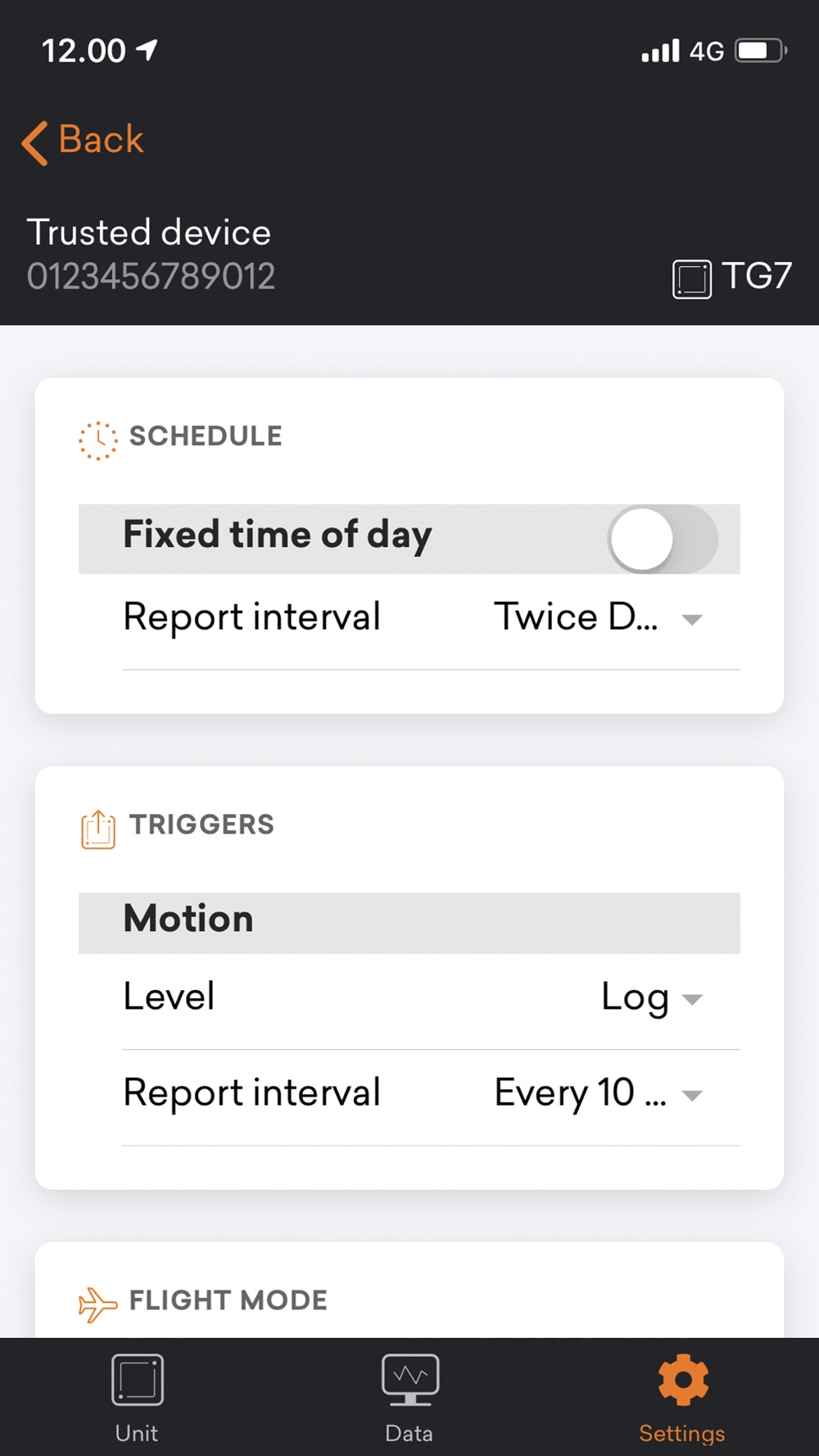Tap the Schedule clock icon

(98, 441)
